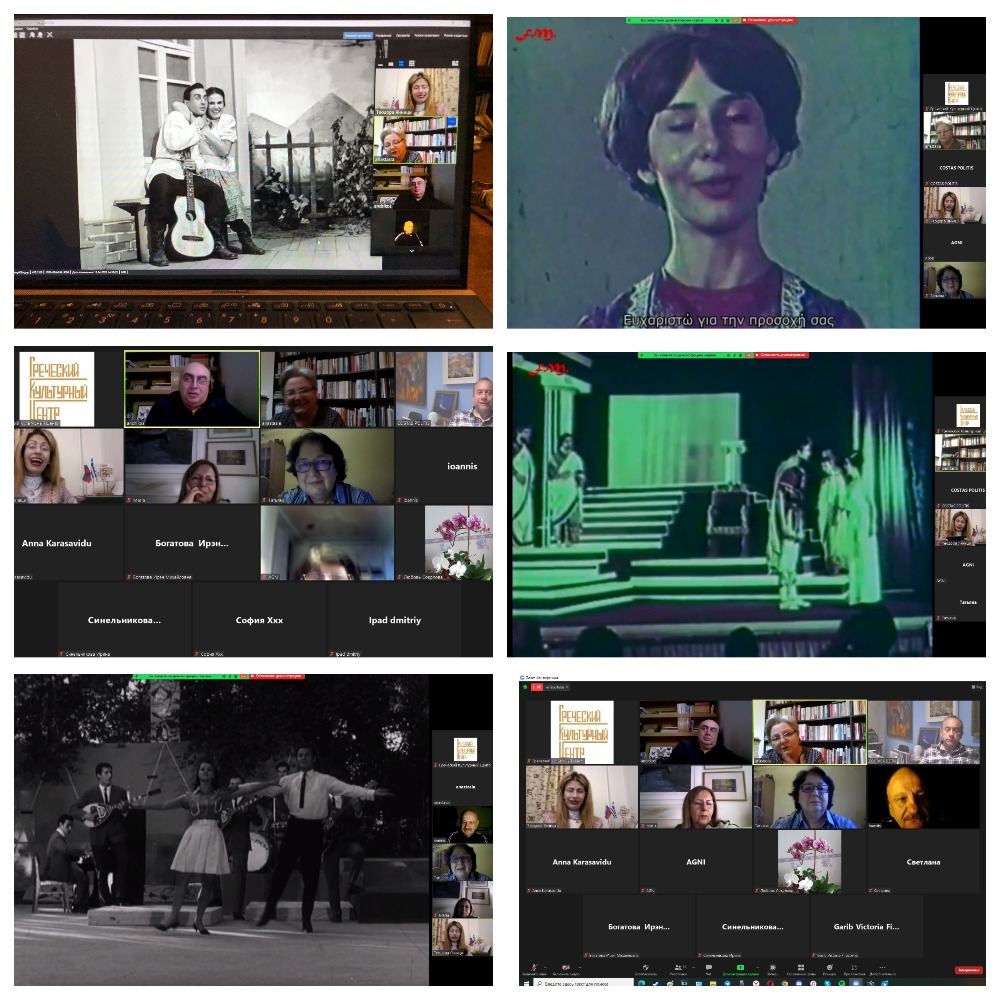This screenshot has height=1000, width=1000.
Task: Open View layout button in bottom-right Zoom window
Action: [x=977, y=687]
